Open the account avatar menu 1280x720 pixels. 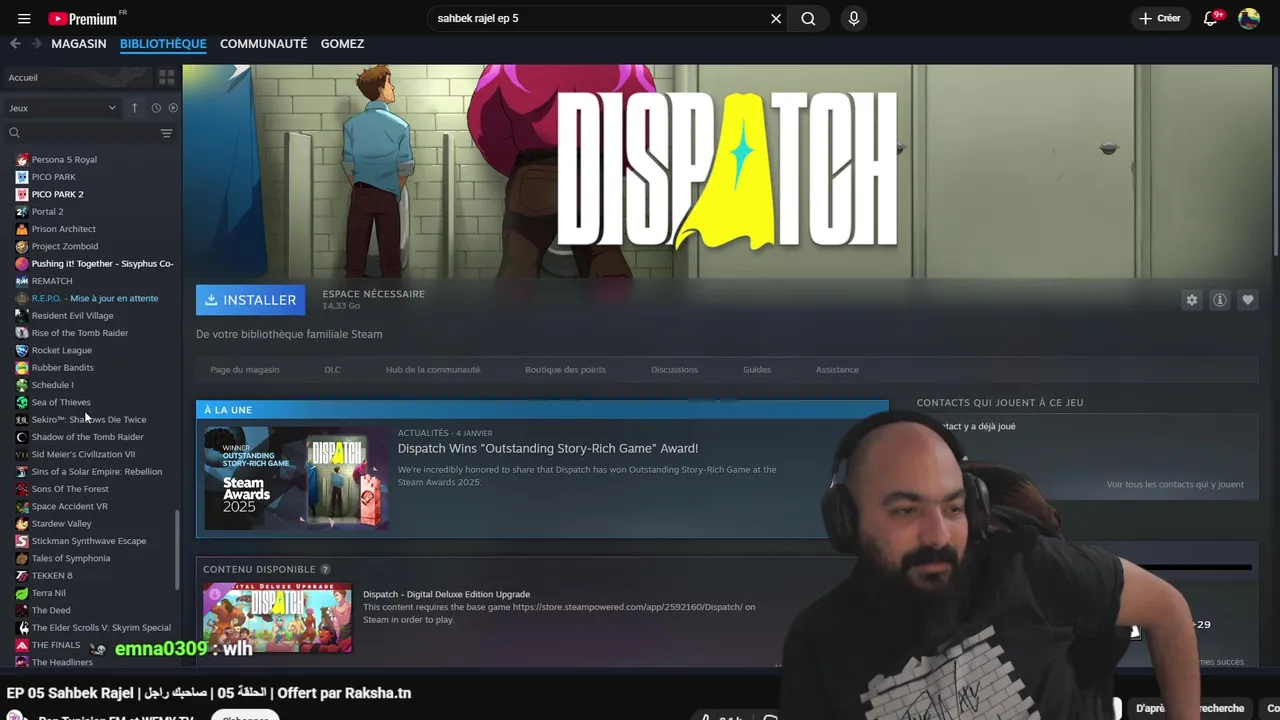1248,18
